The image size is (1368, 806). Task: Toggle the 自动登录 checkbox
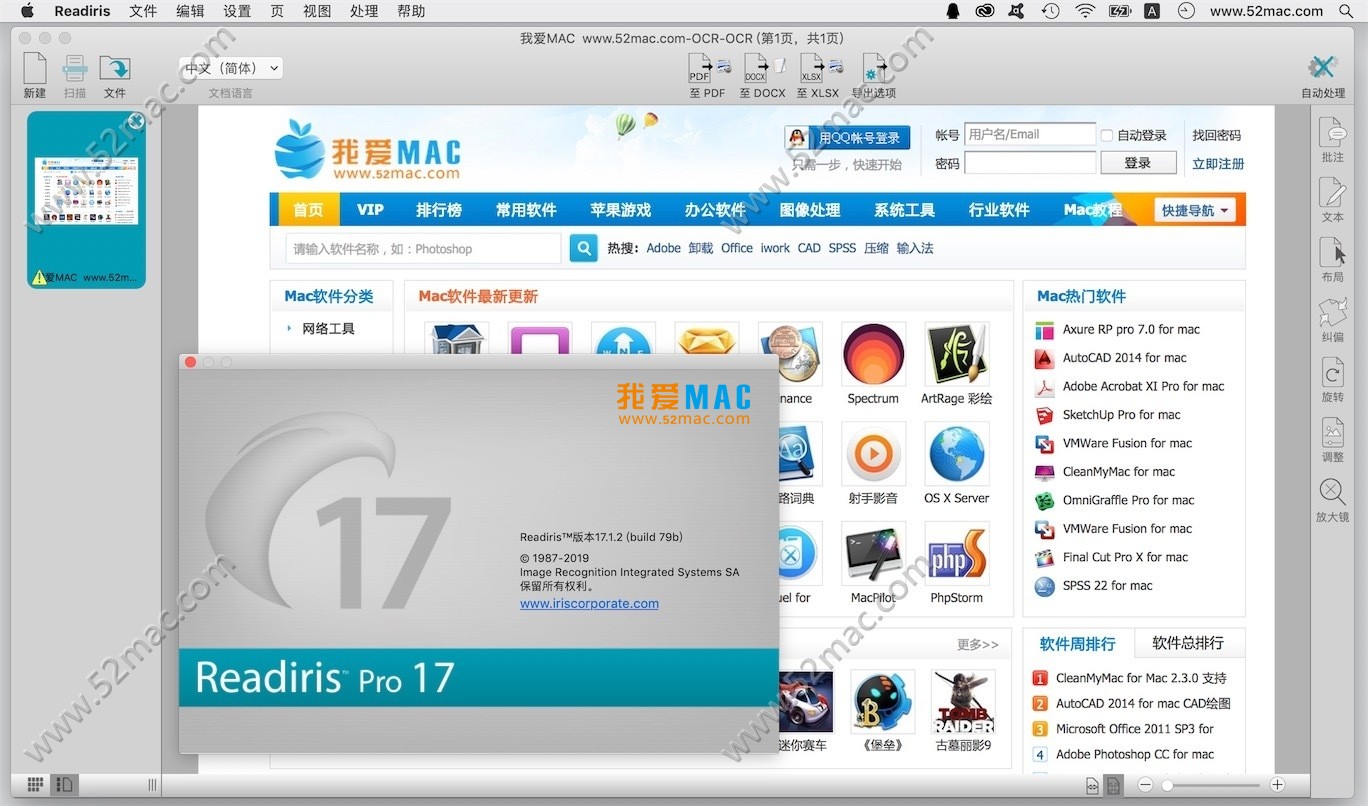[1106, 135]
